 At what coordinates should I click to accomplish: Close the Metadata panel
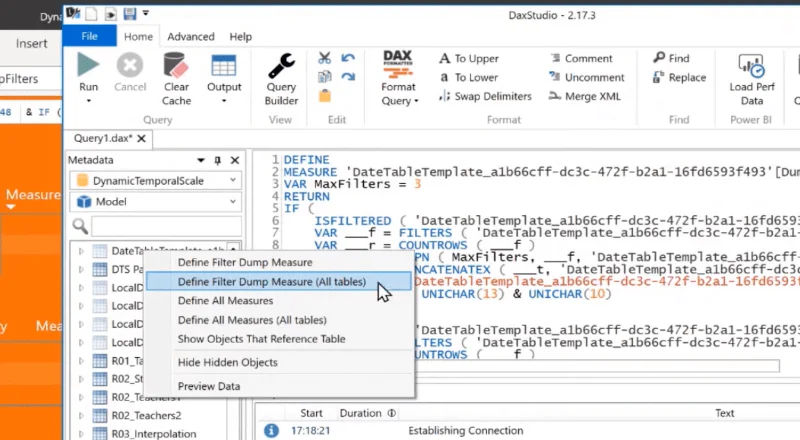coord(235,160)
